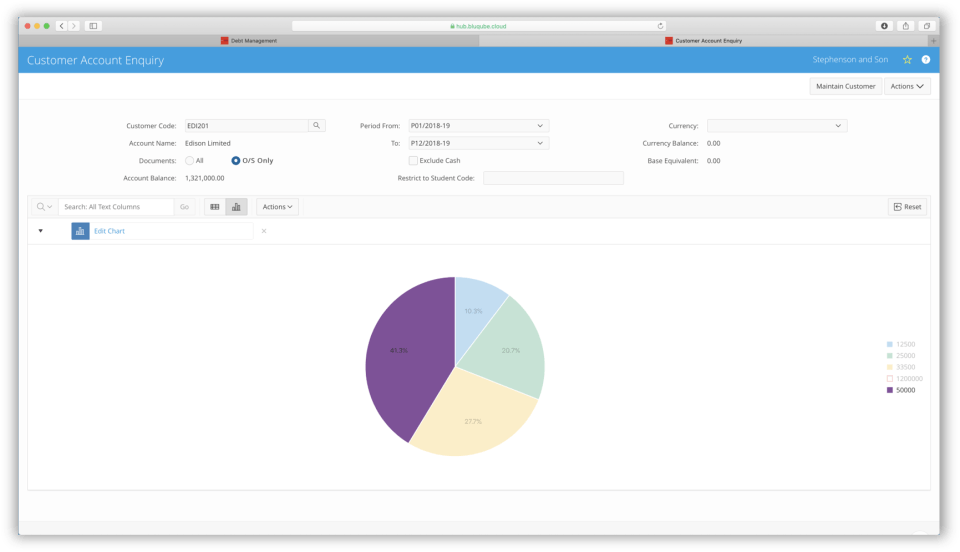Viewport: 960px width, 552px height.
Task: Open the report Actions menu
Action: point(277,207)
